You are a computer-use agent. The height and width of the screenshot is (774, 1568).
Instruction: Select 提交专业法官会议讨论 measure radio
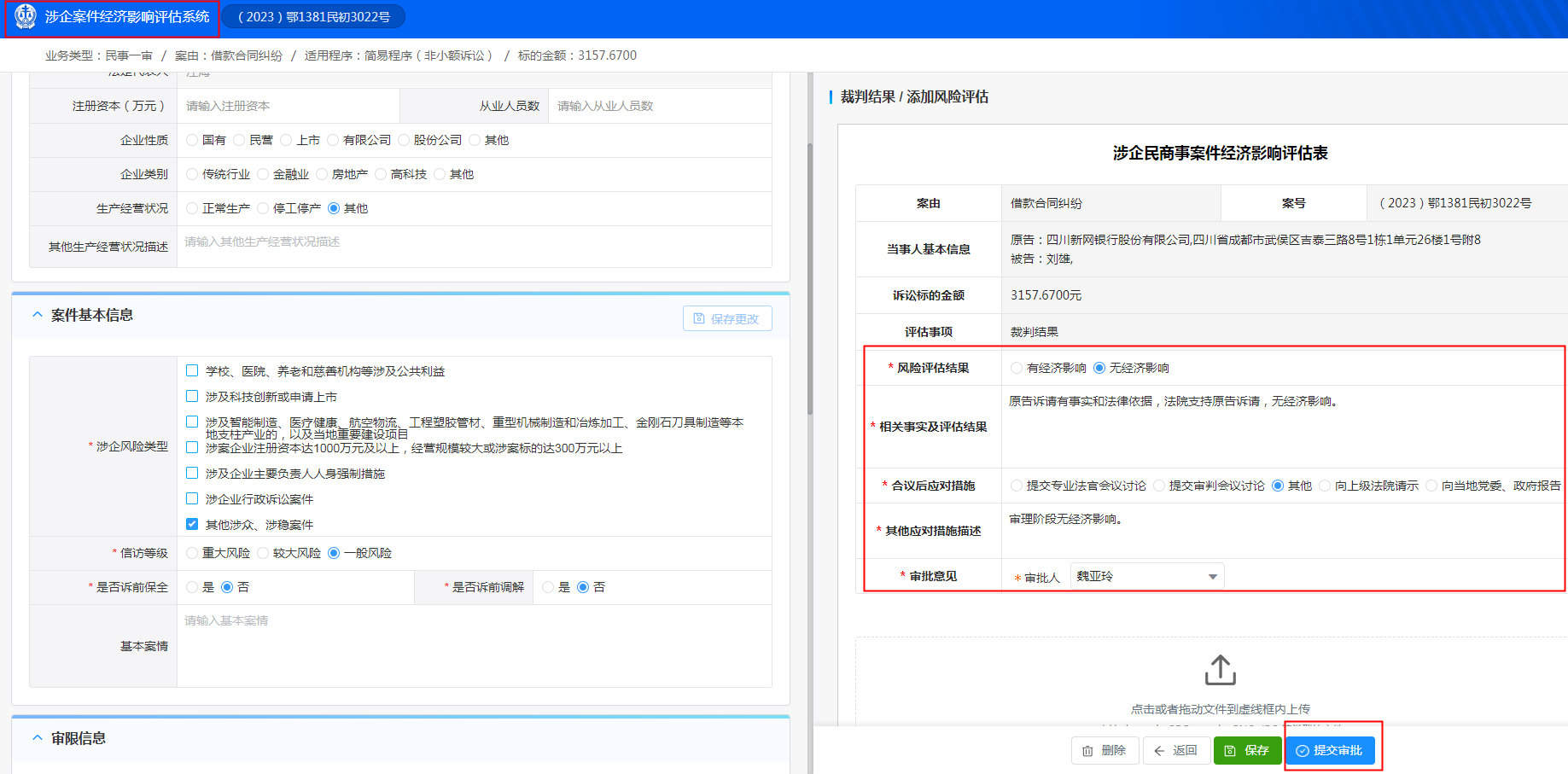click(1016, 486)
